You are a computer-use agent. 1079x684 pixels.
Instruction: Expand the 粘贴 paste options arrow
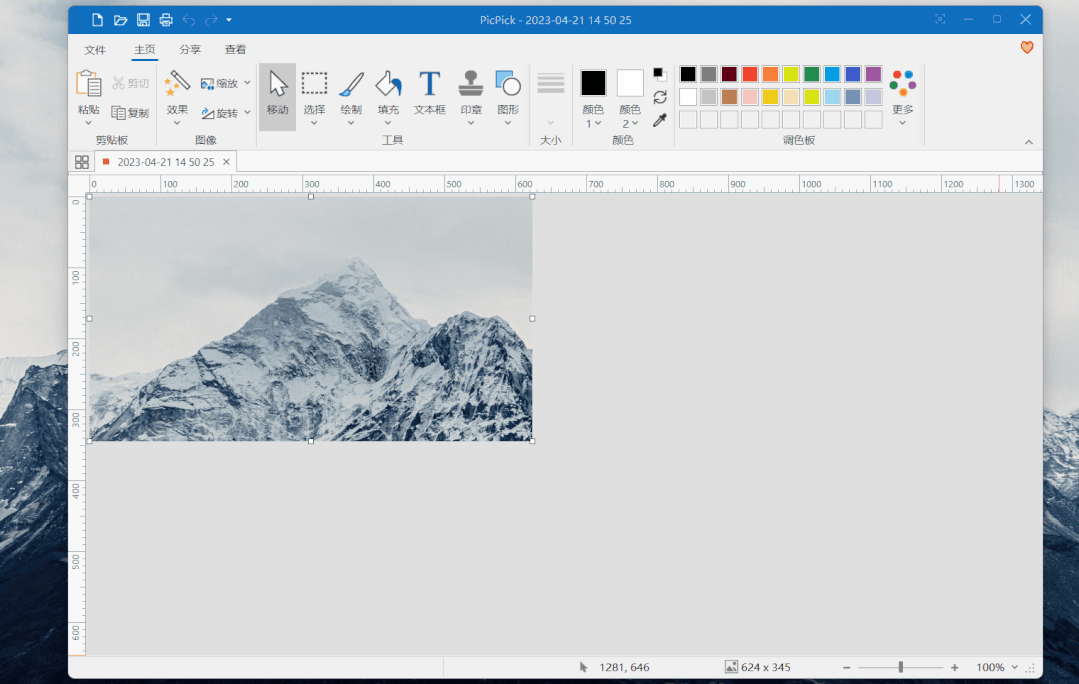point(88,123)
